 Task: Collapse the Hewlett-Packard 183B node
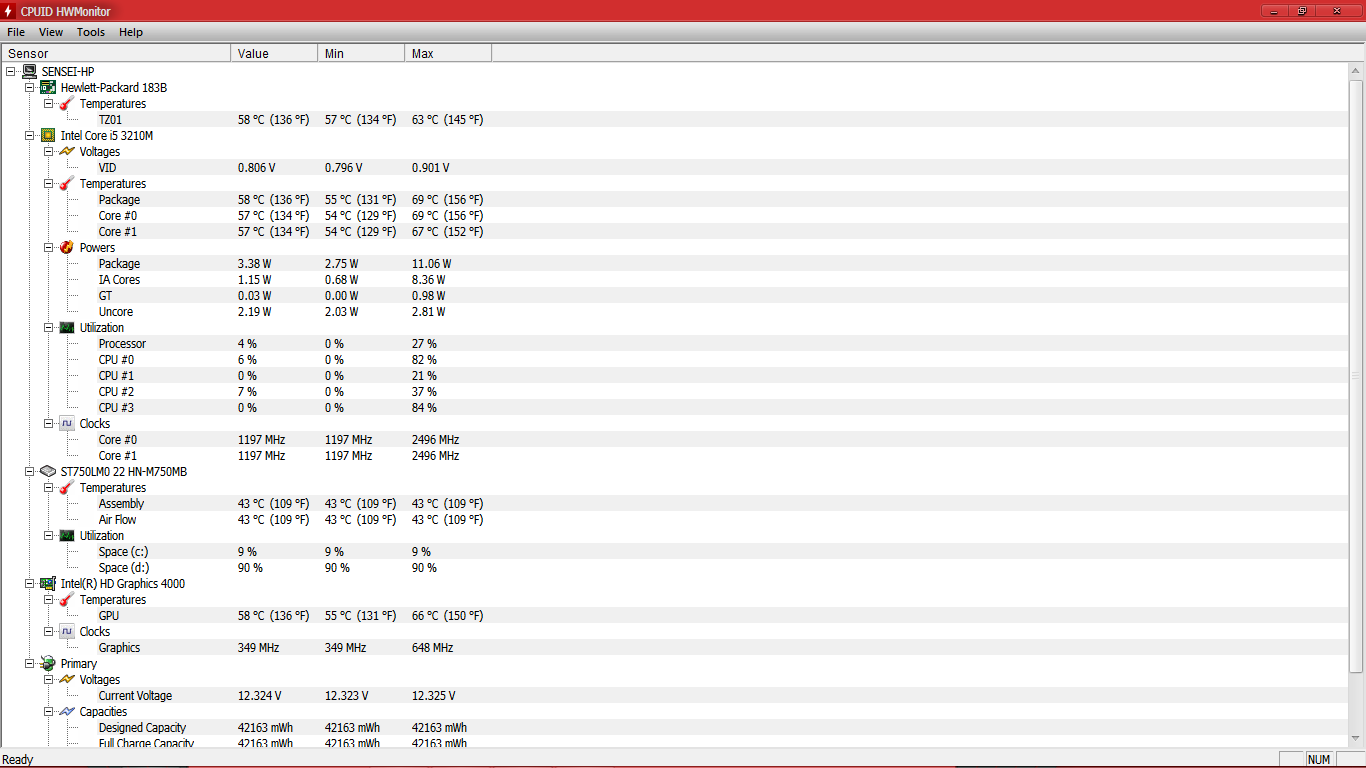click(30, 88)
